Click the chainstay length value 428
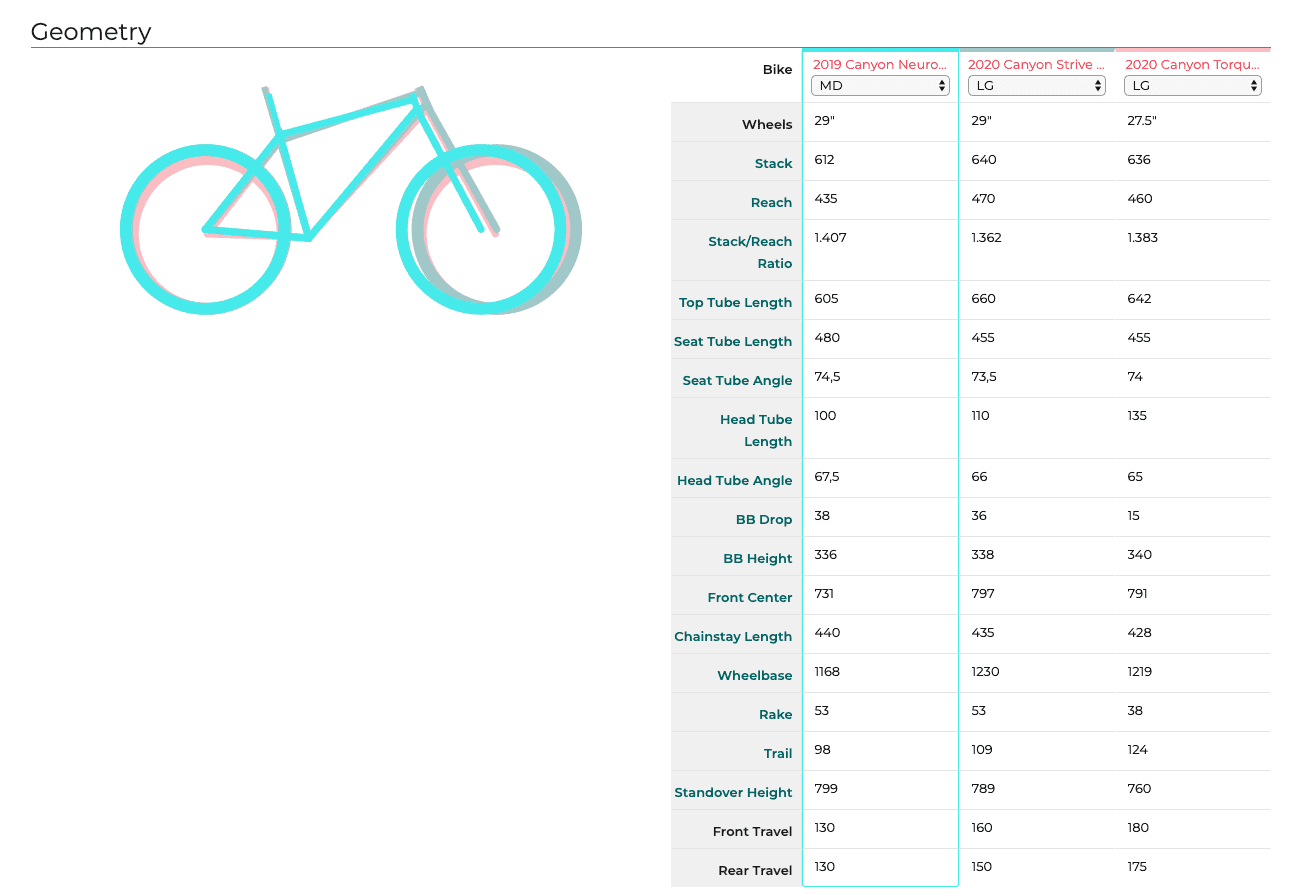 click(1139, 633)
